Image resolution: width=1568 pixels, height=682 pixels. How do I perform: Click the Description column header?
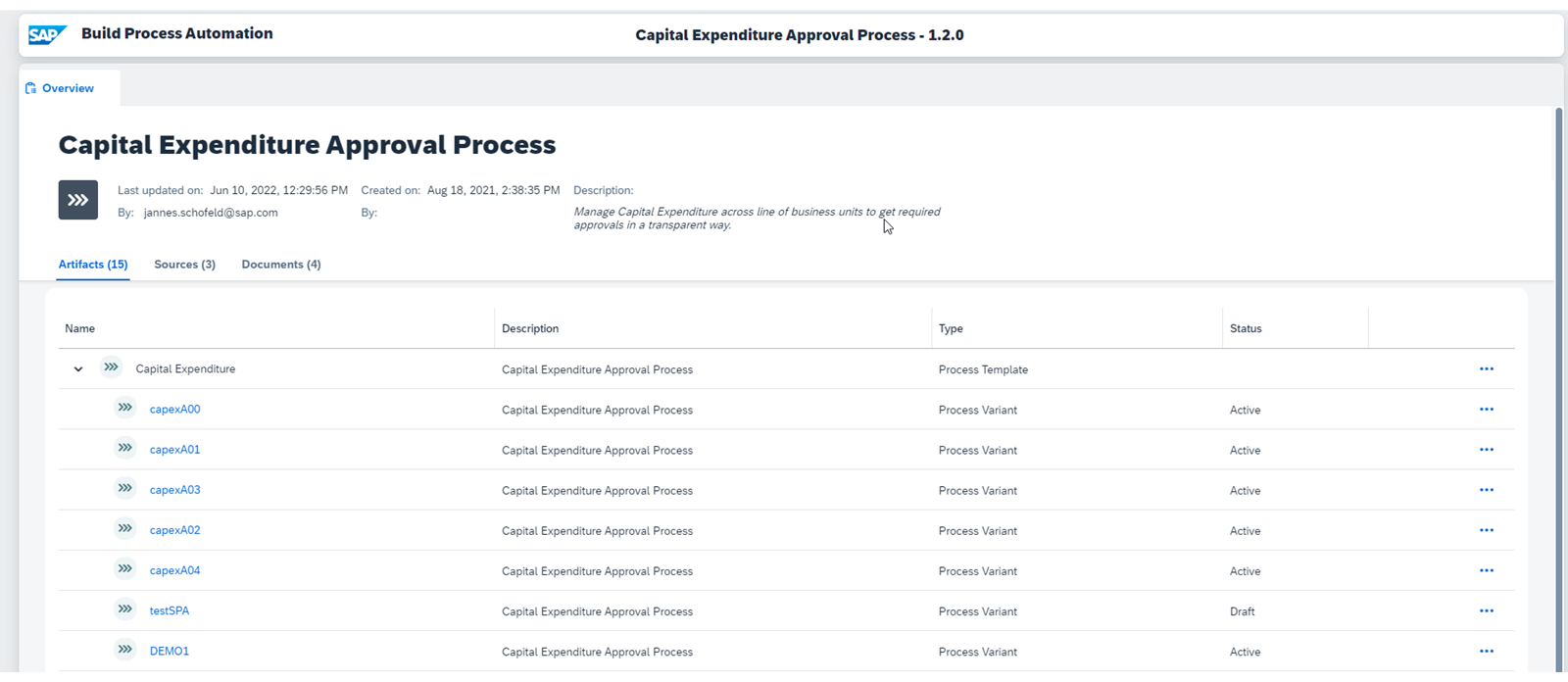[713, 328]
